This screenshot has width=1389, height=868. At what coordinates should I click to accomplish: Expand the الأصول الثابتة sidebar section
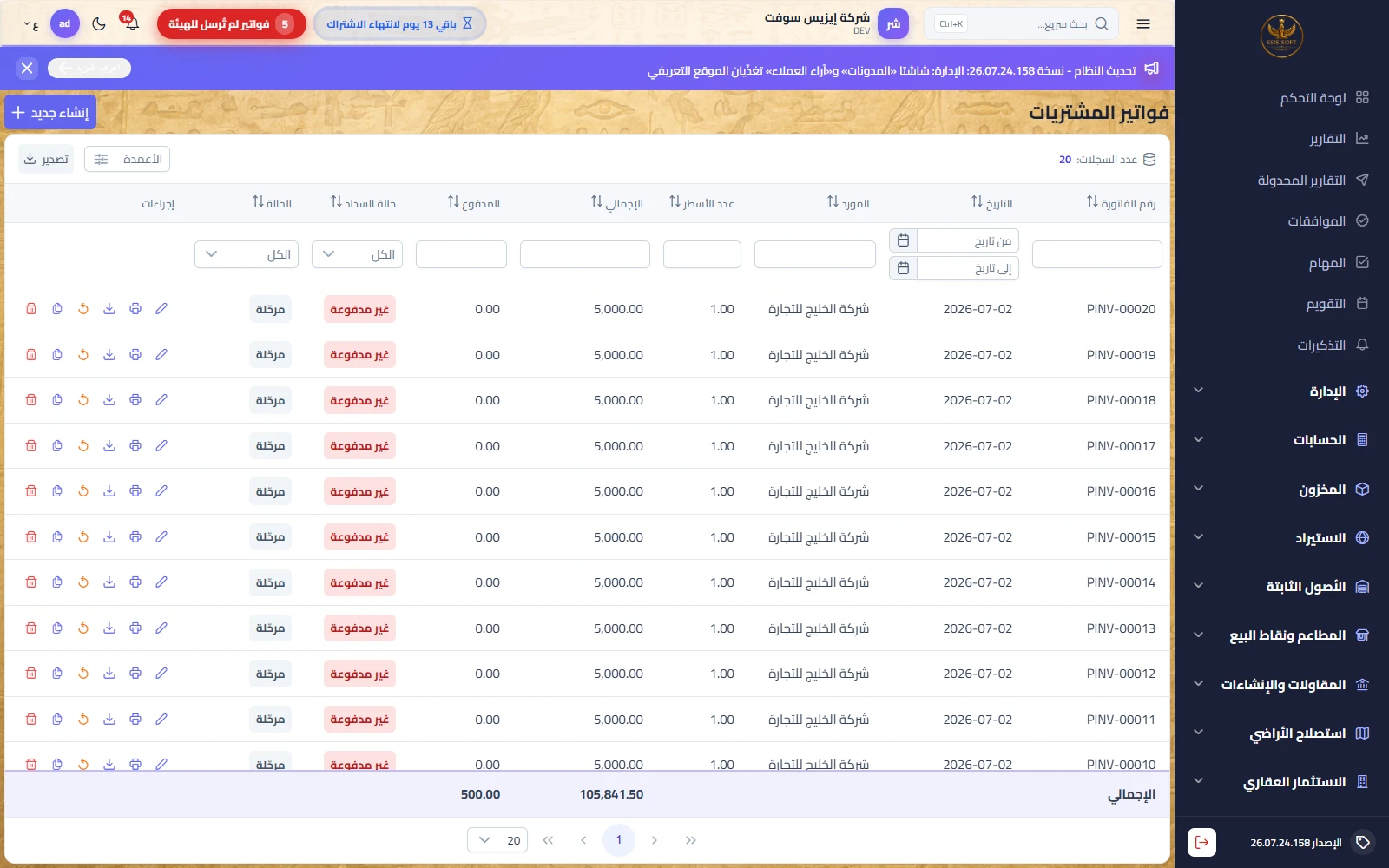click(x=1281, y=587)
